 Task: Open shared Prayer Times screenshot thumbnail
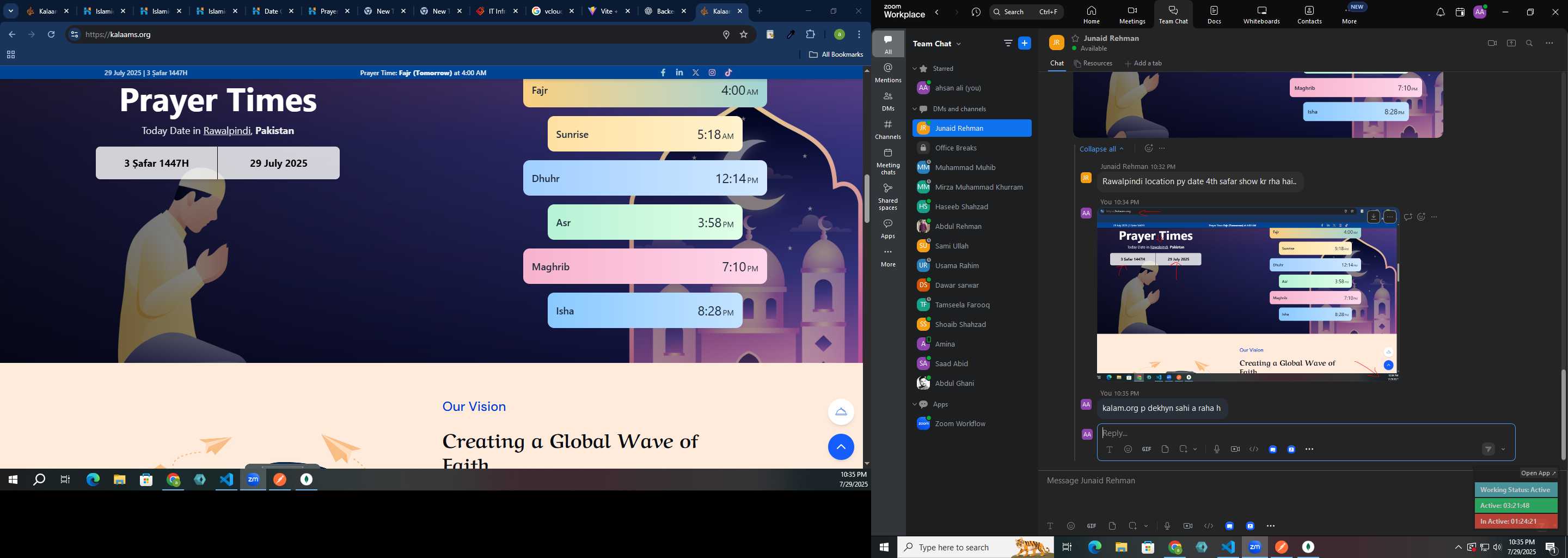coord(1247,295)
